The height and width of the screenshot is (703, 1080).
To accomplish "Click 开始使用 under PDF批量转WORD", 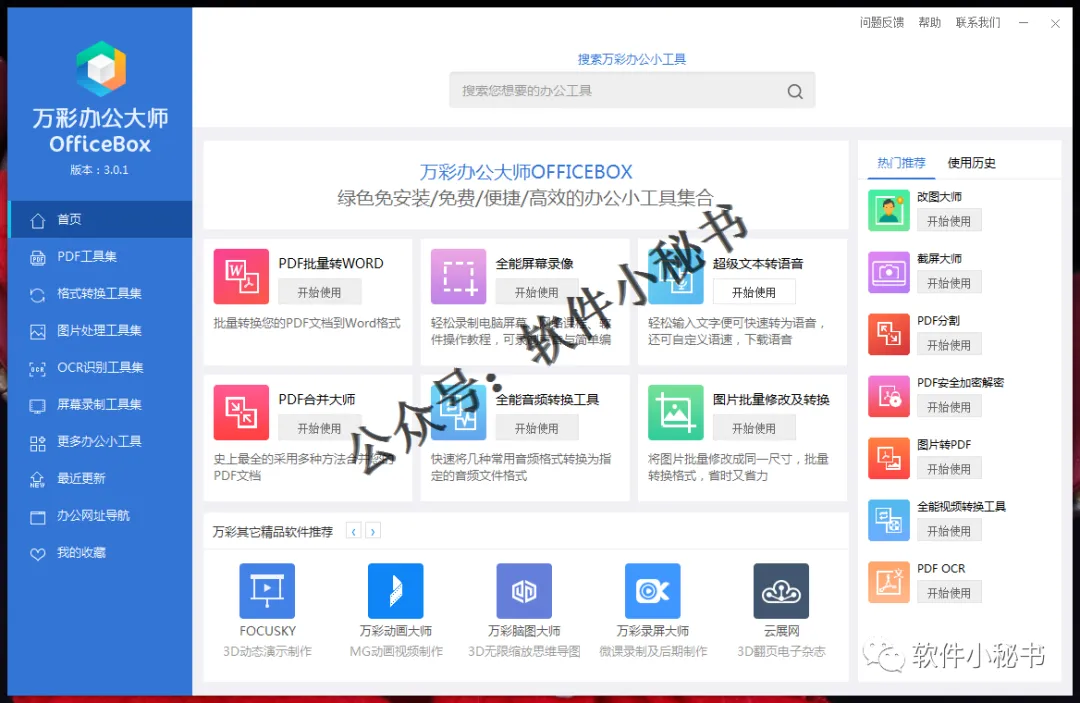I will 319,292.
